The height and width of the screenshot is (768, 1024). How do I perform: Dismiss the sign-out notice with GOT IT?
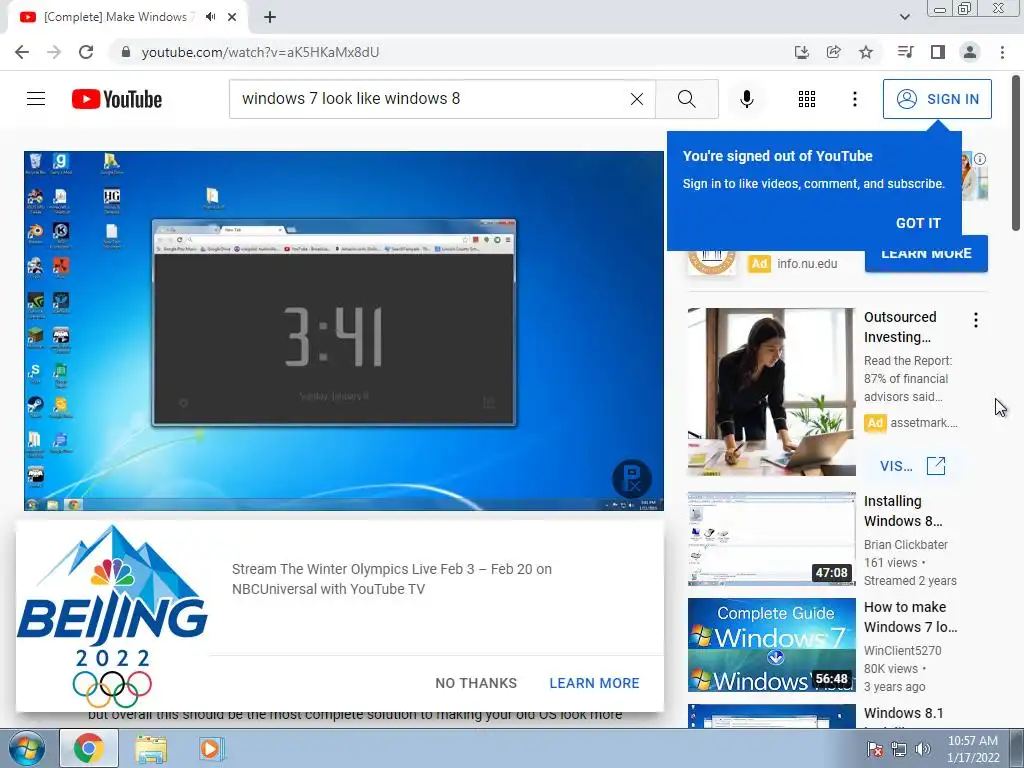click(918, 223)
